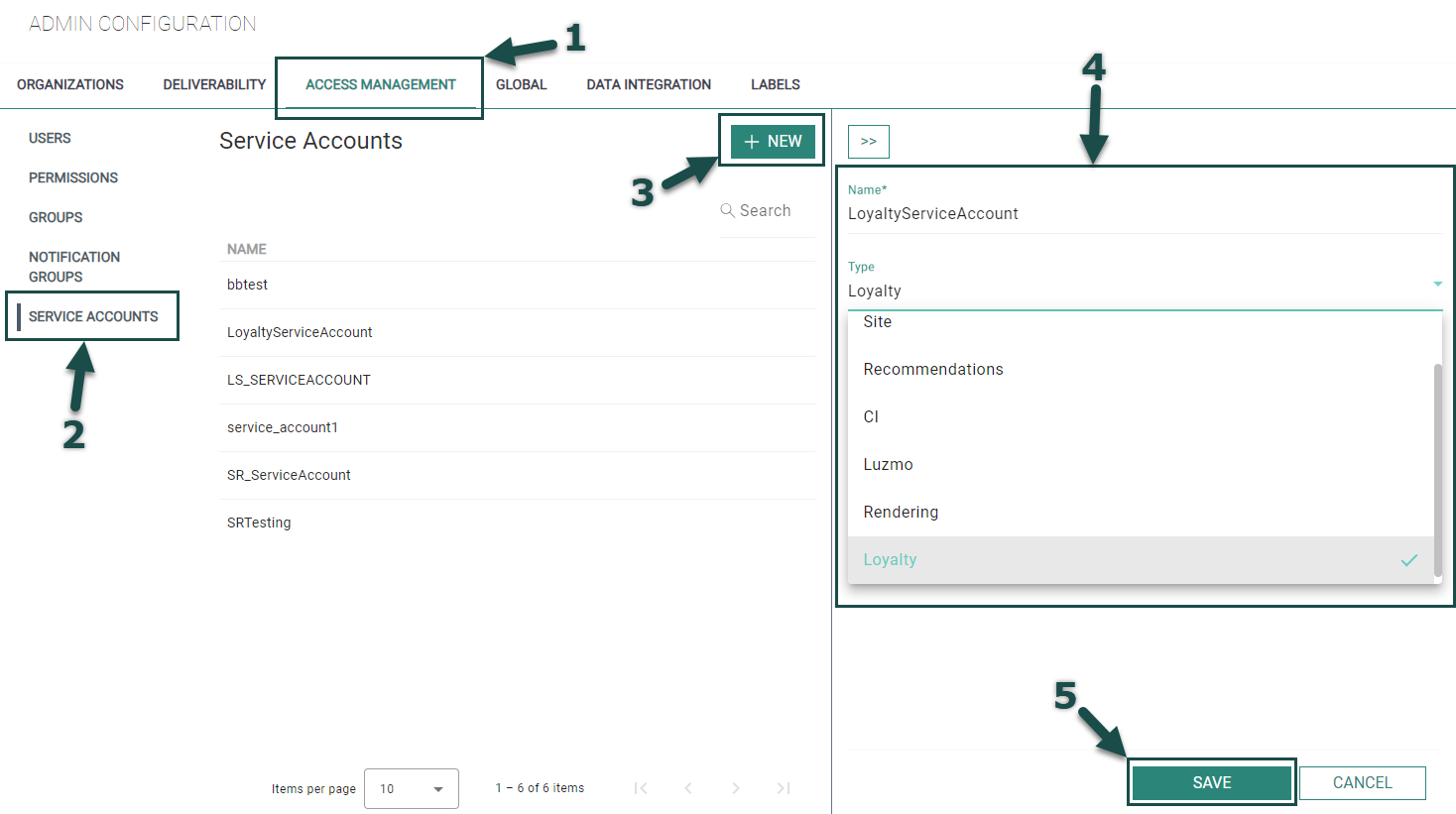
Task: Cancel editing the service account
Action: pos(1362,782)
